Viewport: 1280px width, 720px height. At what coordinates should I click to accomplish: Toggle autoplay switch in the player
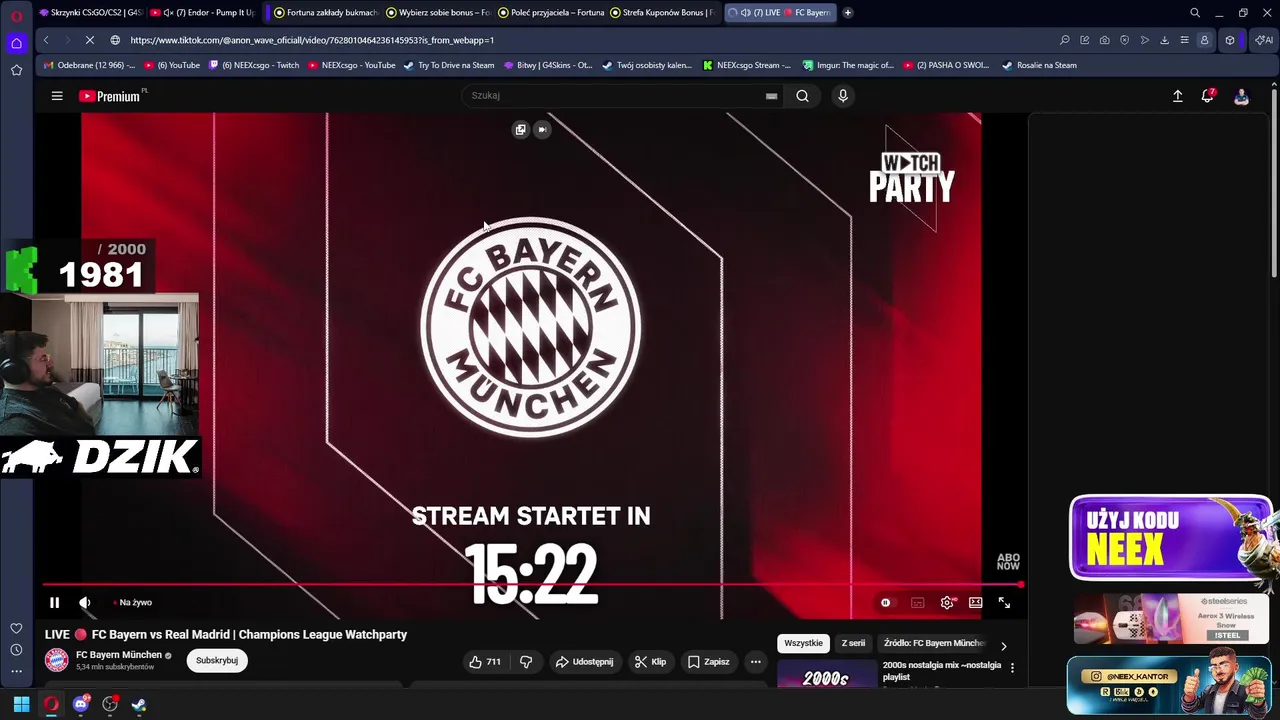pyautogui.click(x=886, y=603)
